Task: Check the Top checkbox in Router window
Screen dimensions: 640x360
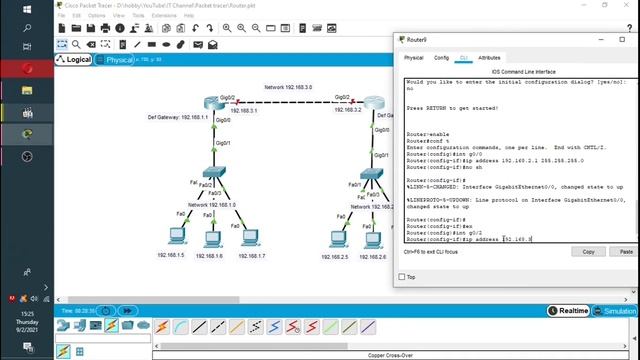Action: coord(402,277)
